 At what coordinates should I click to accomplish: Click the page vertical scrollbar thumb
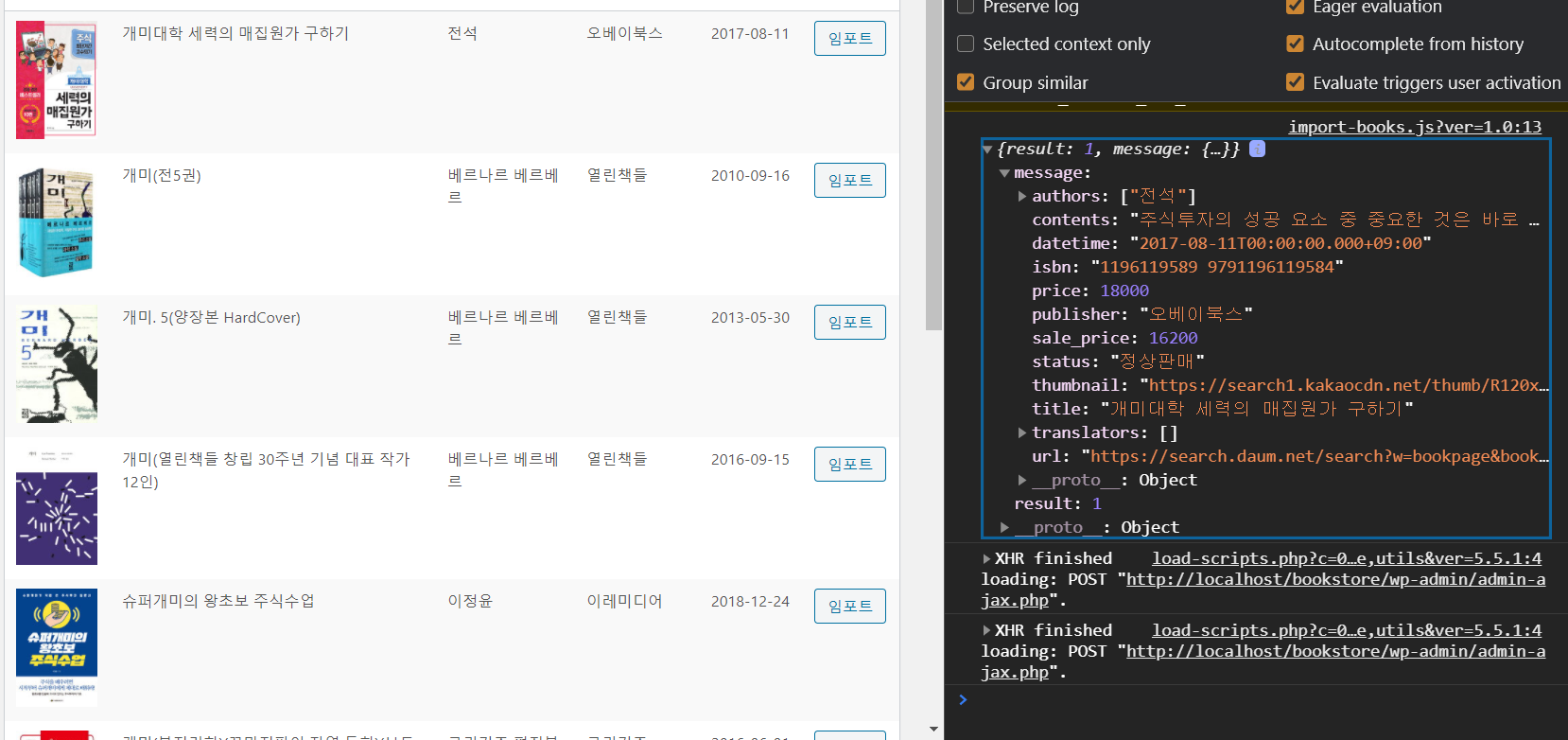933,166
